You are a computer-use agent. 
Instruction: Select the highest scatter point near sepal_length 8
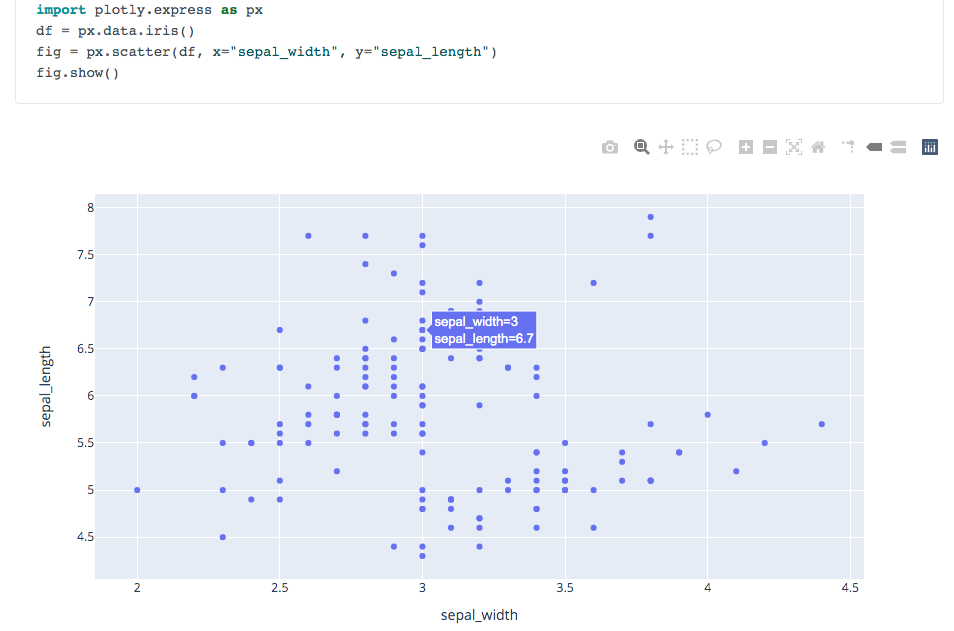(x=650, y=216)
